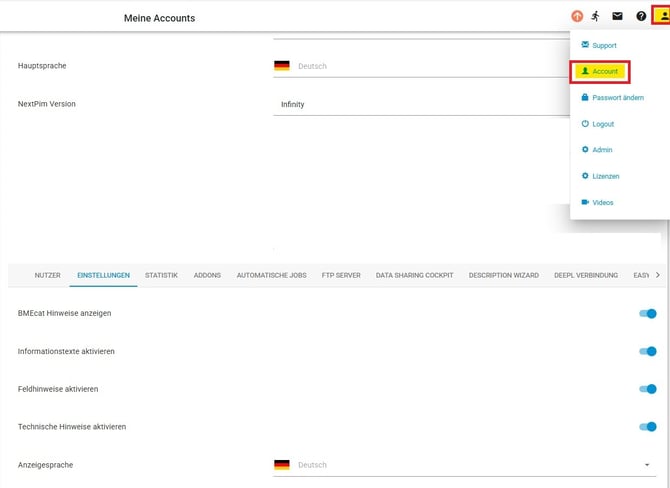Screen dimensions: 670x488
Task: Open the mail envelope icon
Action: 618,16
